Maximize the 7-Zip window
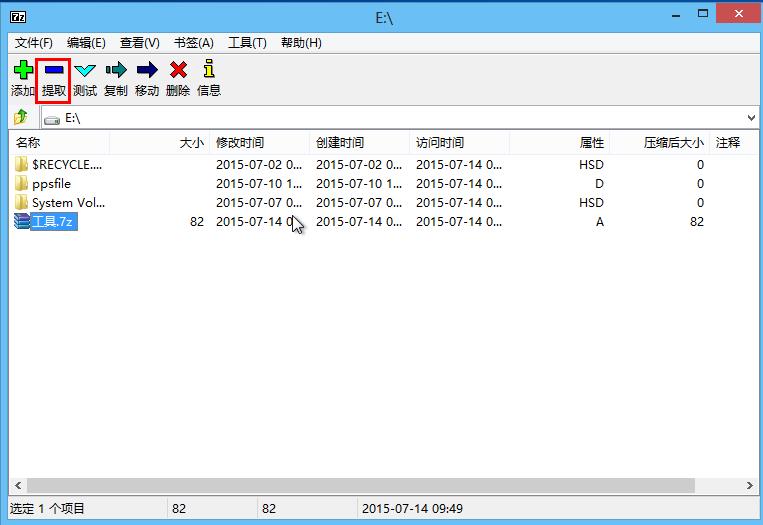This screenshot has width=763, height=525. click(x=703, y=14)
